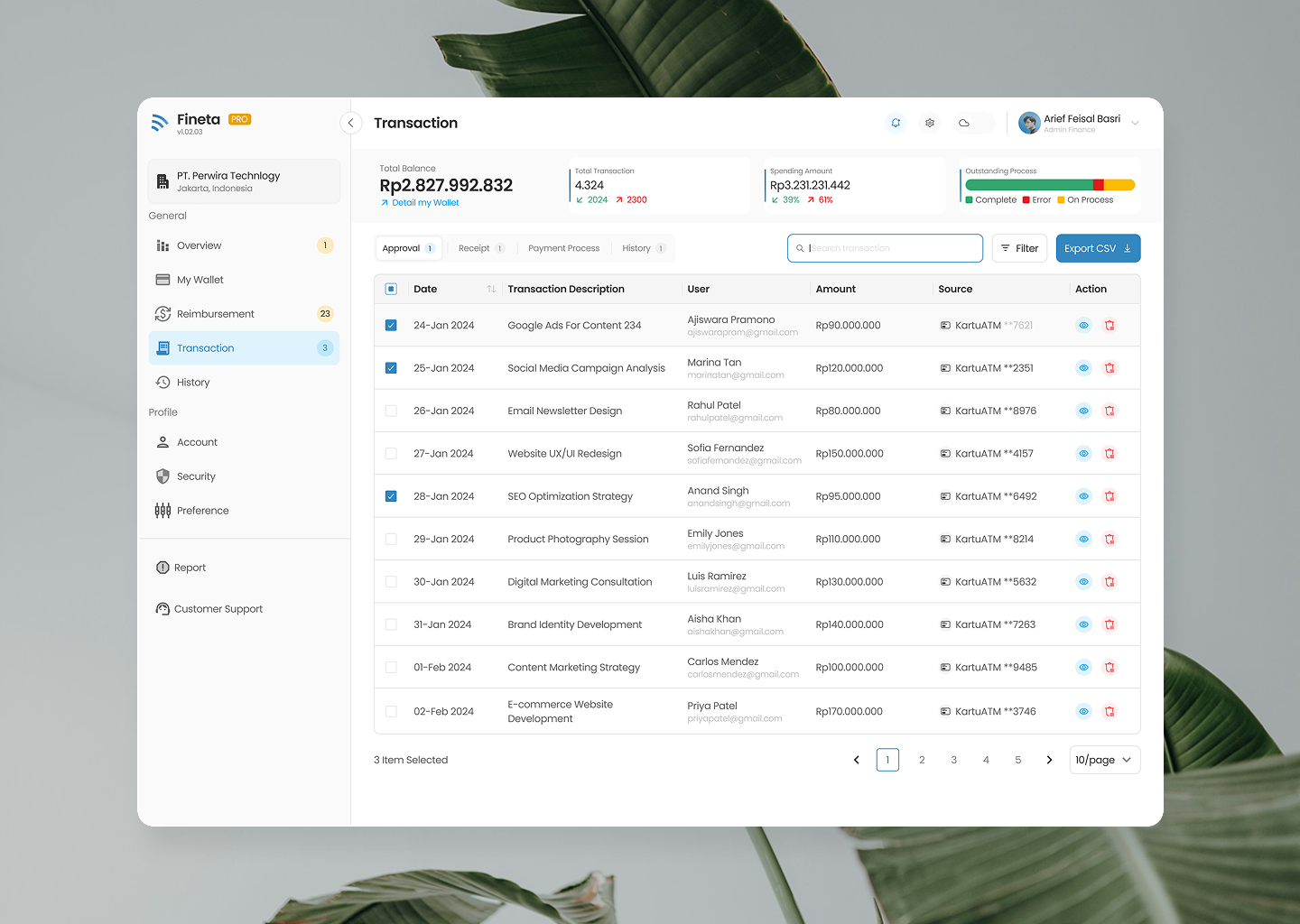The image size is (1300, 924).
Task: Open settings gear icon in header
Action: pyautogui.click(x=930, y=123)
